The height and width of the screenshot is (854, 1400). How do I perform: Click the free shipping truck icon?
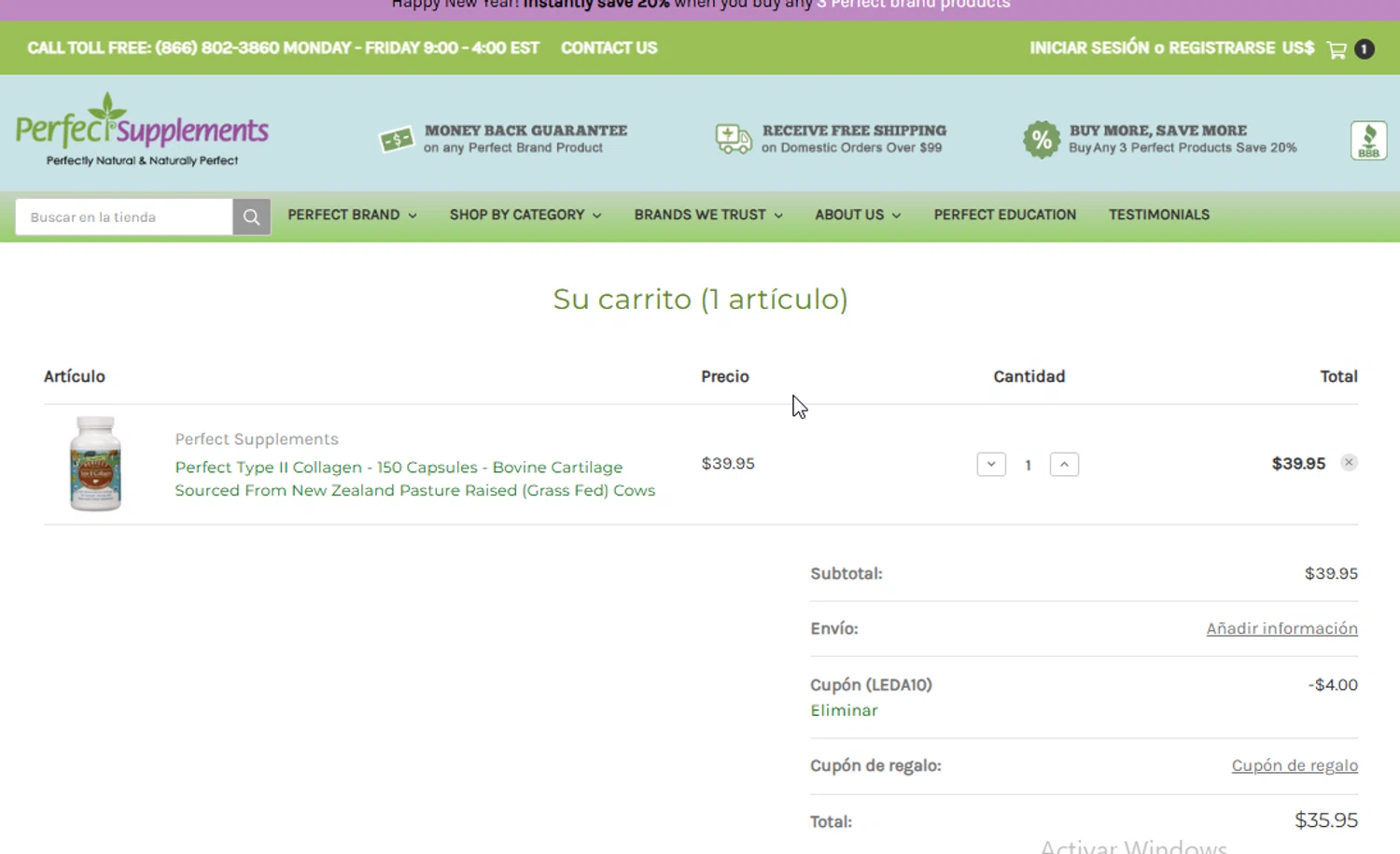(734, 139)
